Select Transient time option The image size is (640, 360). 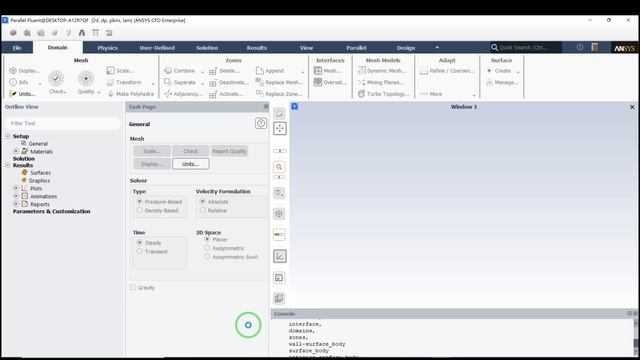[140, 251]
